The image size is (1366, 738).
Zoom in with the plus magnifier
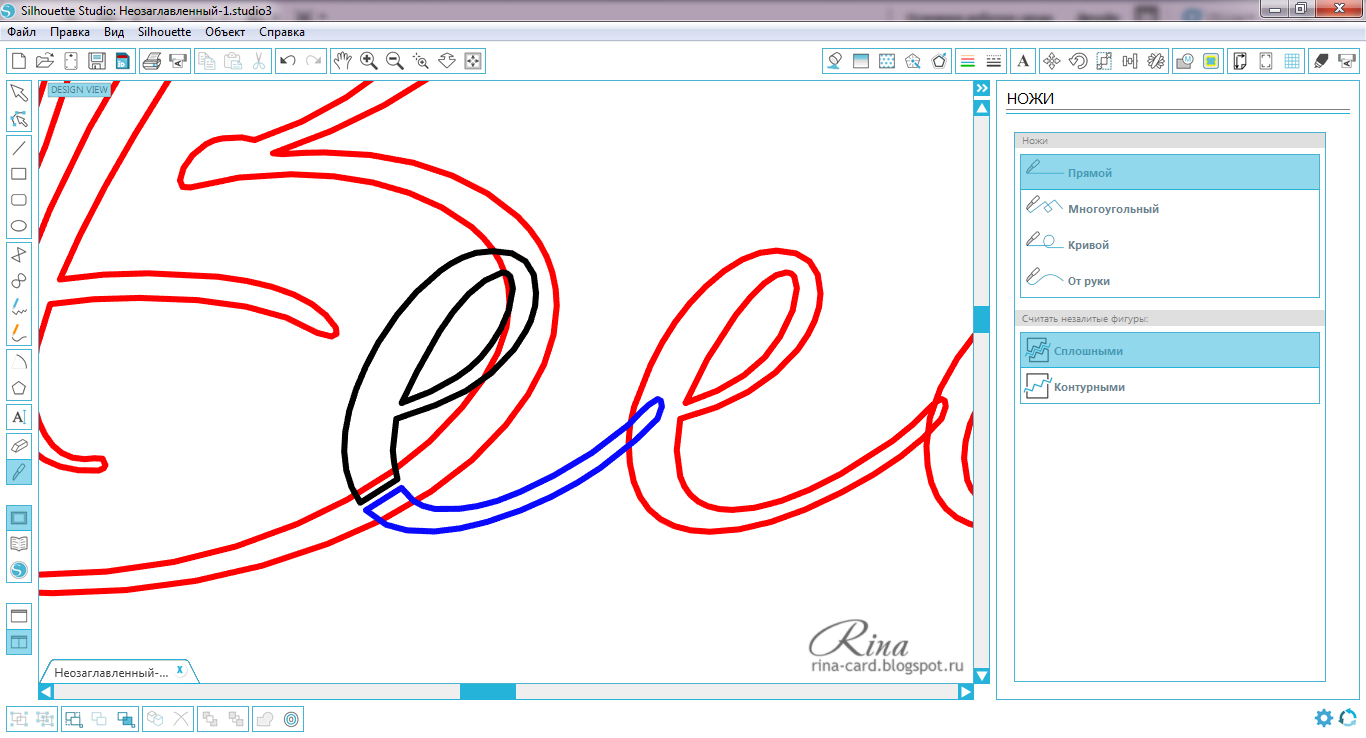(x=369, y=61)
